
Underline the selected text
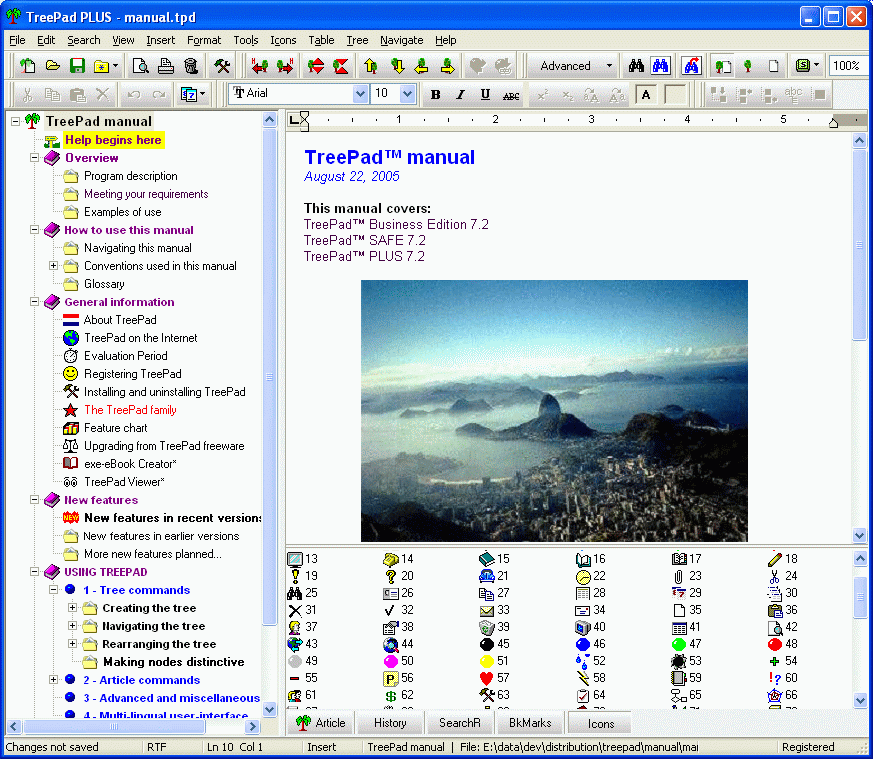coord(485,95)
